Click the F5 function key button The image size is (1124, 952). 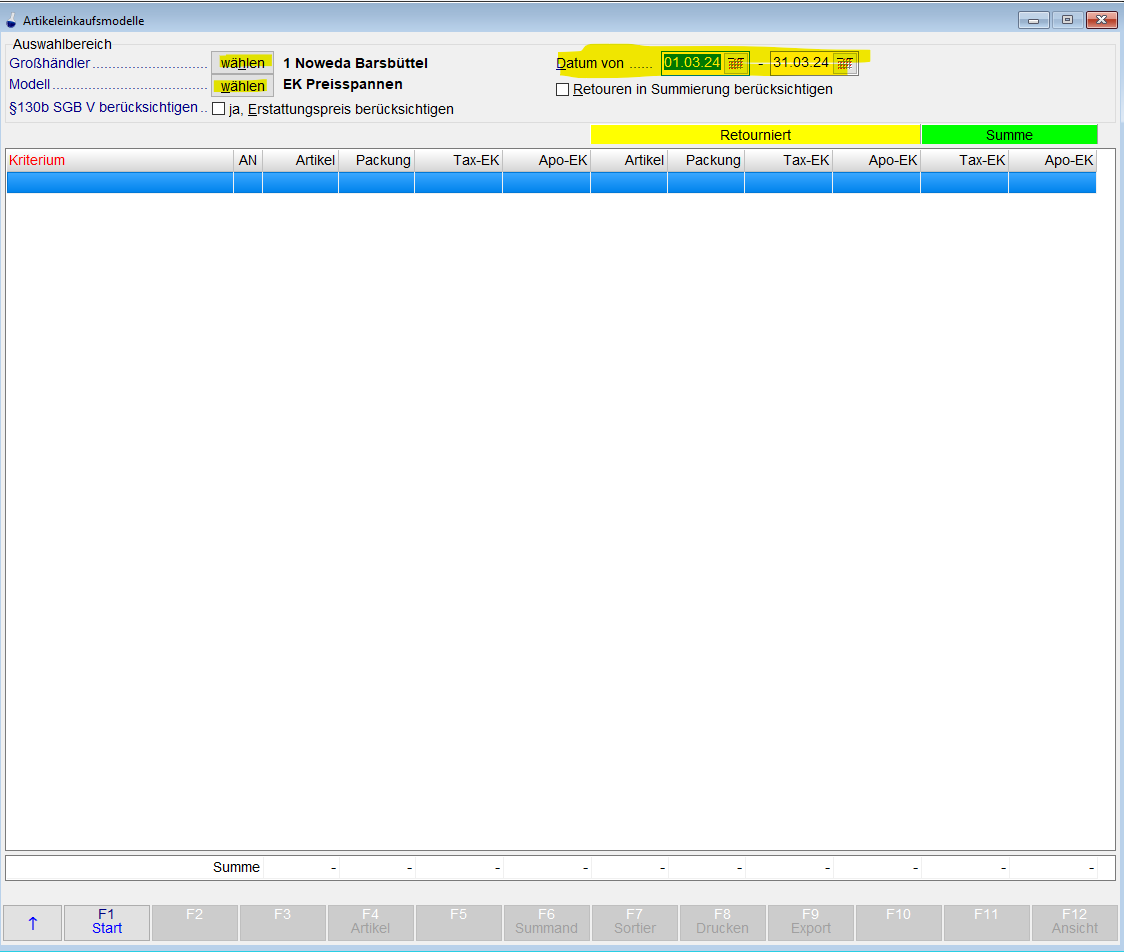458,923
